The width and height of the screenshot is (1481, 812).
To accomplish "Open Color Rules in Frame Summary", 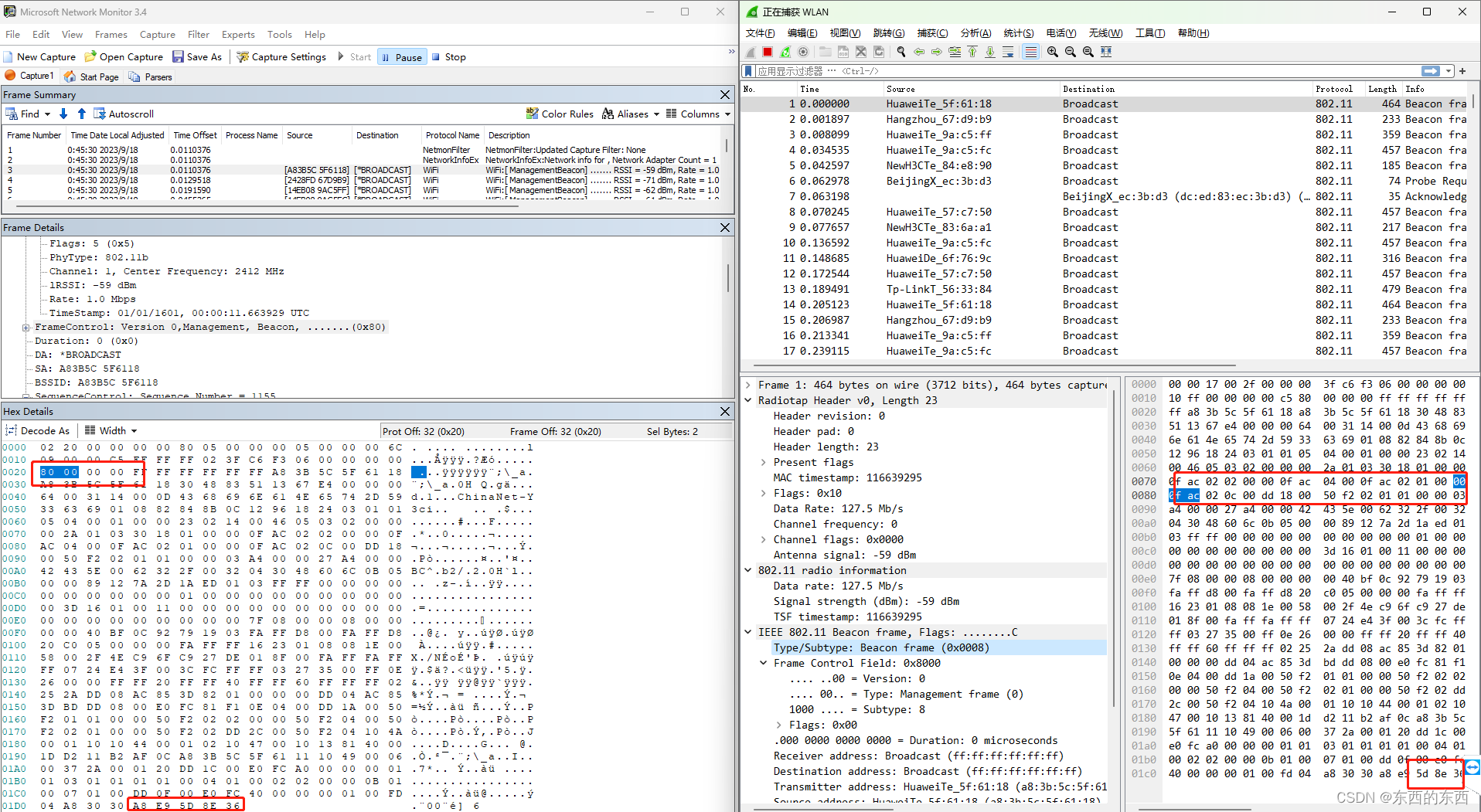I will pyautogui.click(x=560, y=114).
